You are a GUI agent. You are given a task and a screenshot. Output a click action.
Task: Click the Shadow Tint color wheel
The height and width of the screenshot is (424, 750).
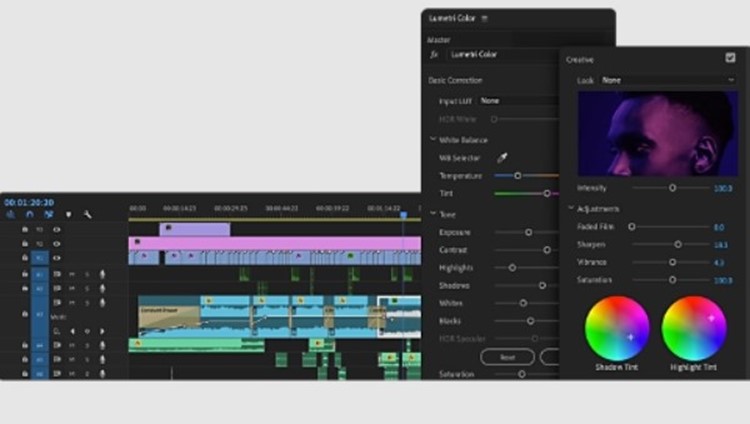617,328
